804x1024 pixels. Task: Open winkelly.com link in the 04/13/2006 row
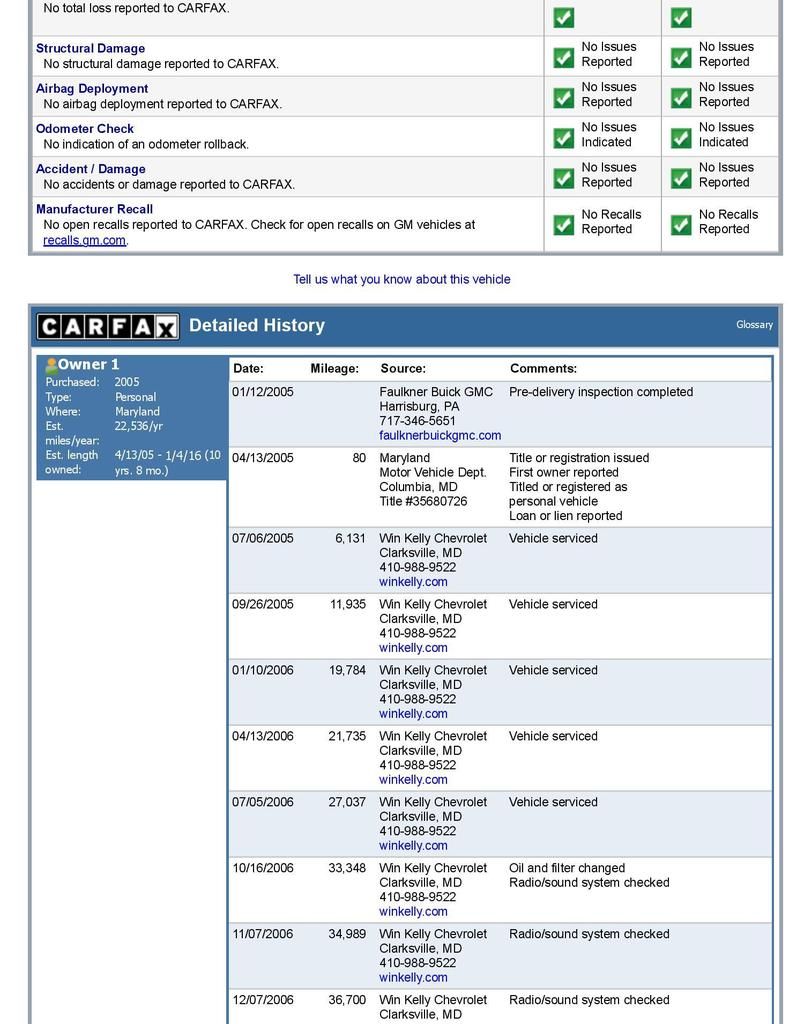point(413,780)
